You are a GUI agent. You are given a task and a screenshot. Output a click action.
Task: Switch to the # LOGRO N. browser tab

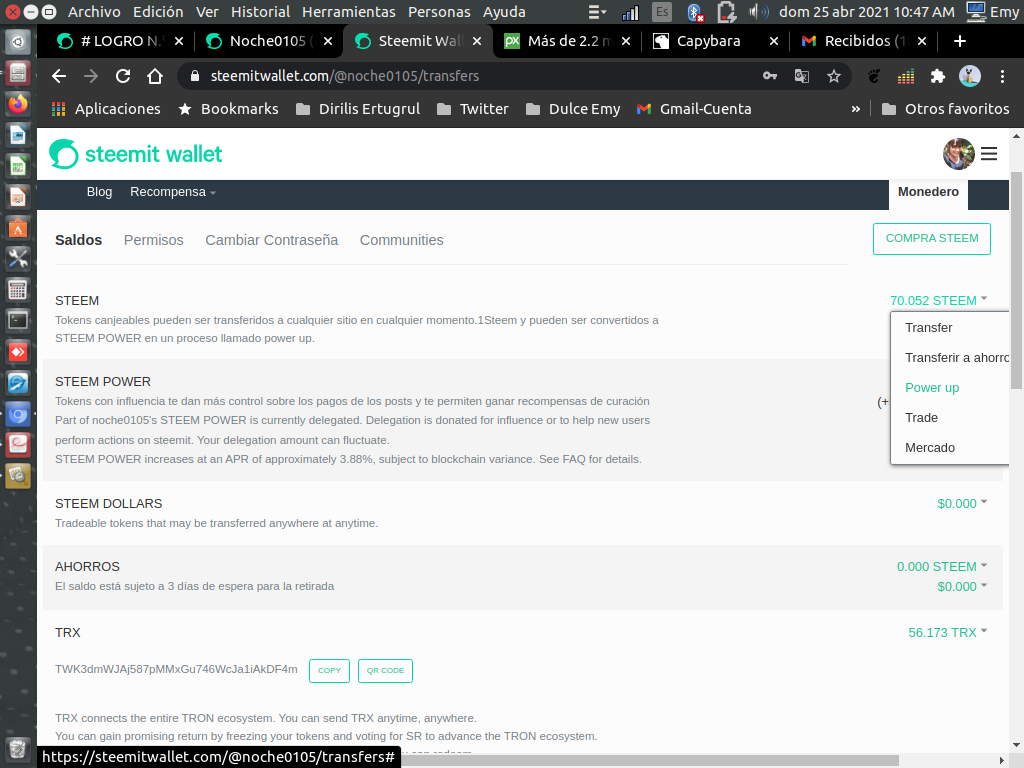[x=120, y=41]
